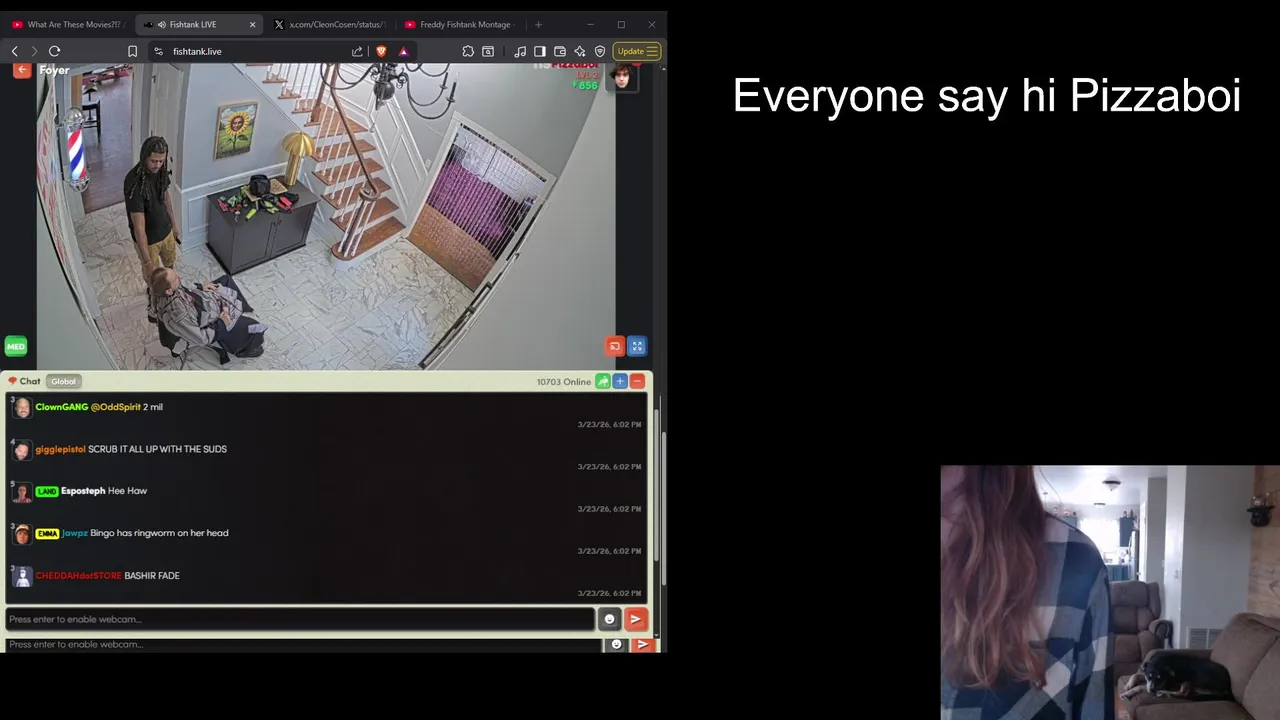Enter fullscreen with the blue expand icon

point(637,347)
